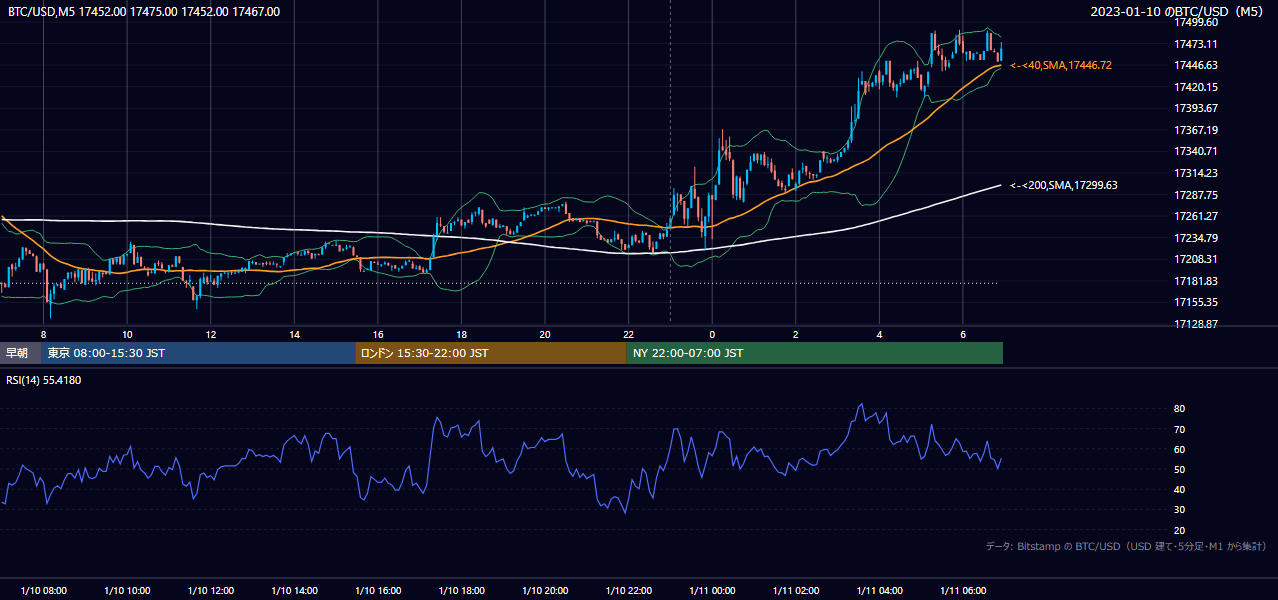Click the 東京 08:00-15:30 JST session bar
The width and height of the screenshot is (1278, 600).
click(x=198, y=353)
